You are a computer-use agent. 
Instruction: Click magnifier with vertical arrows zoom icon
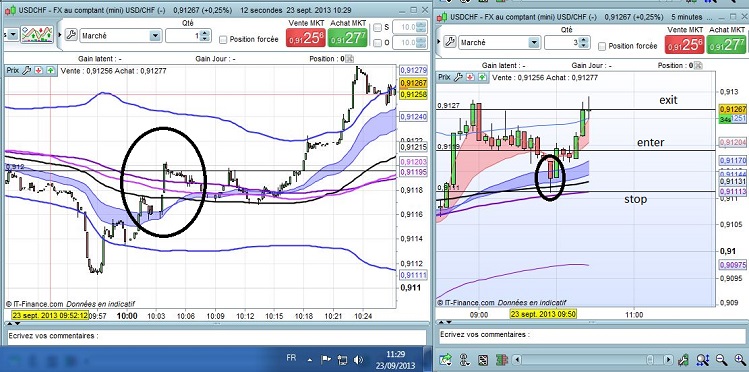(x=703, y=359)
